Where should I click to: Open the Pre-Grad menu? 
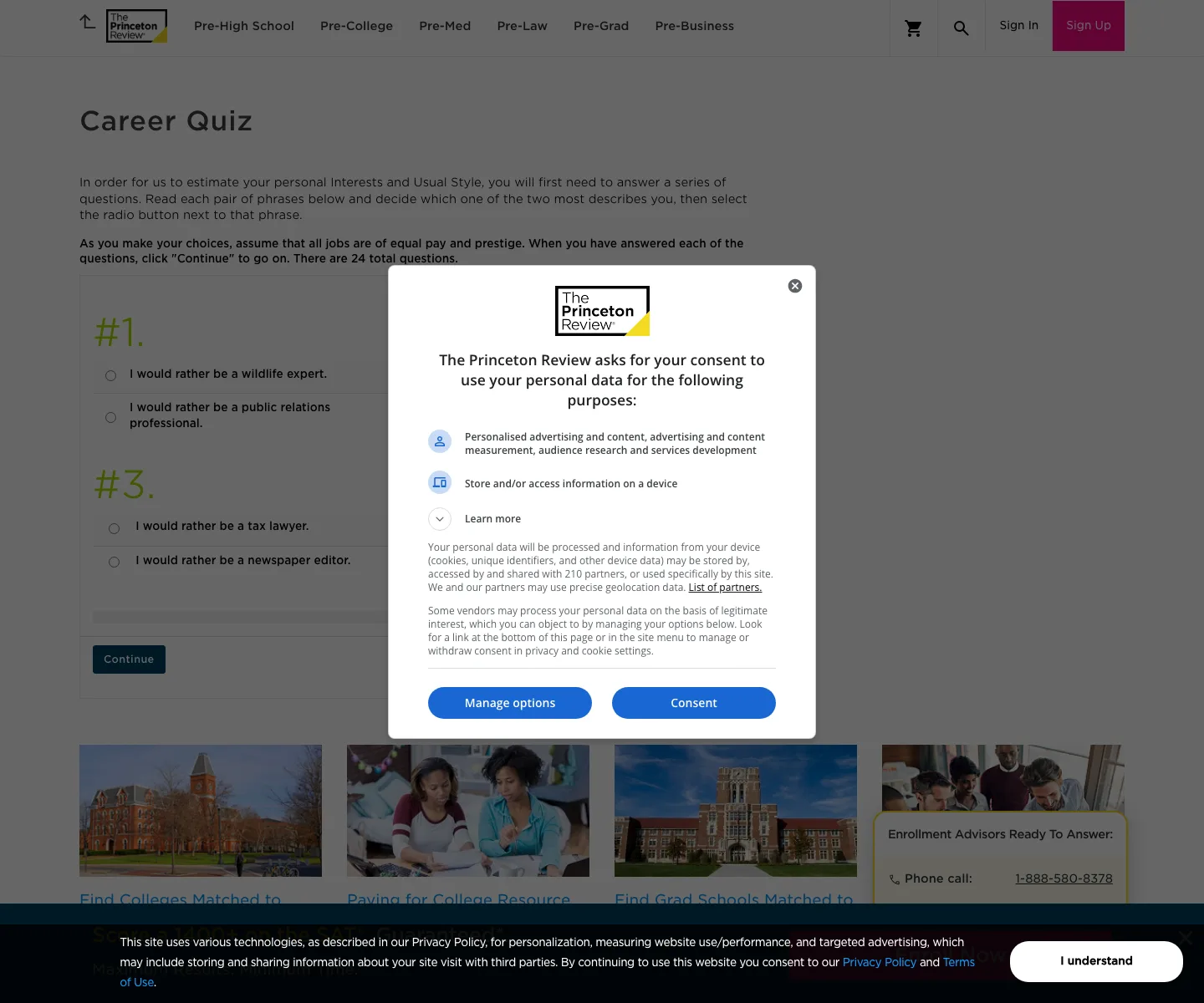tap(601, 26)
